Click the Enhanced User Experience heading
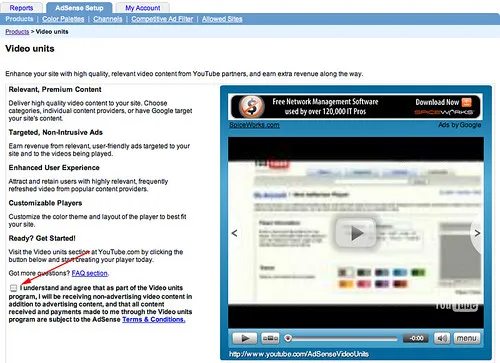This screenshot has width=500, height=363. pyautogui.click(x=54, y=168)
